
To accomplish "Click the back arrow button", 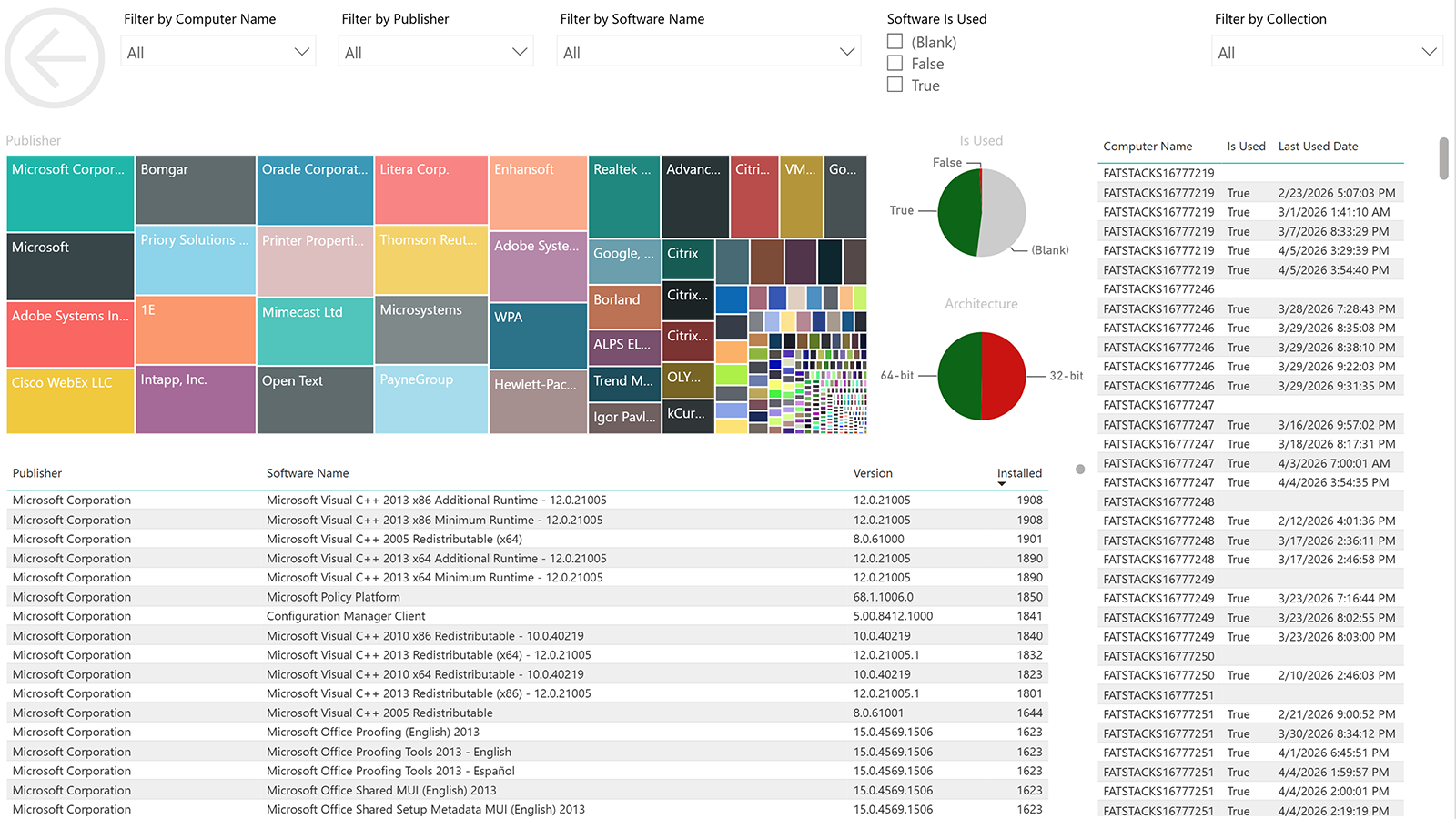I will pyautogui.click(x=55, y=58).
